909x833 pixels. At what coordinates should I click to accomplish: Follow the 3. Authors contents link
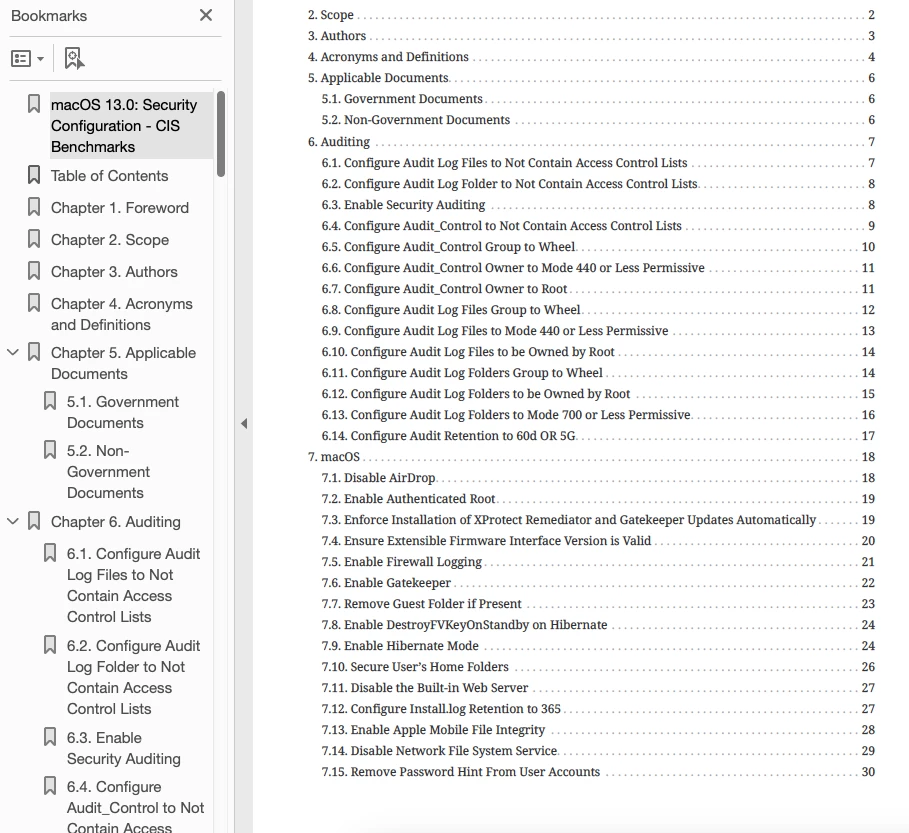click(337, 36)
